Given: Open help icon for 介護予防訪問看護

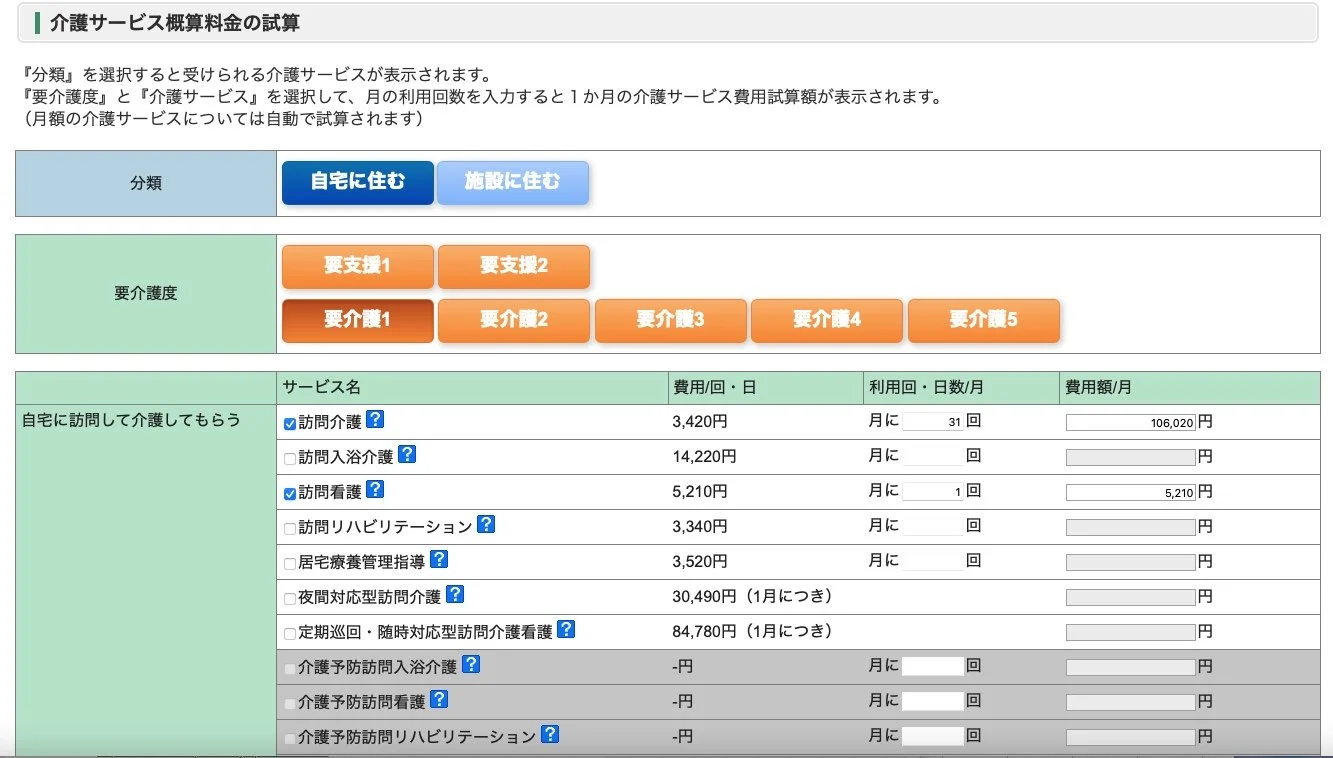Looking at the screenshot, I should [x=438, y=700].
